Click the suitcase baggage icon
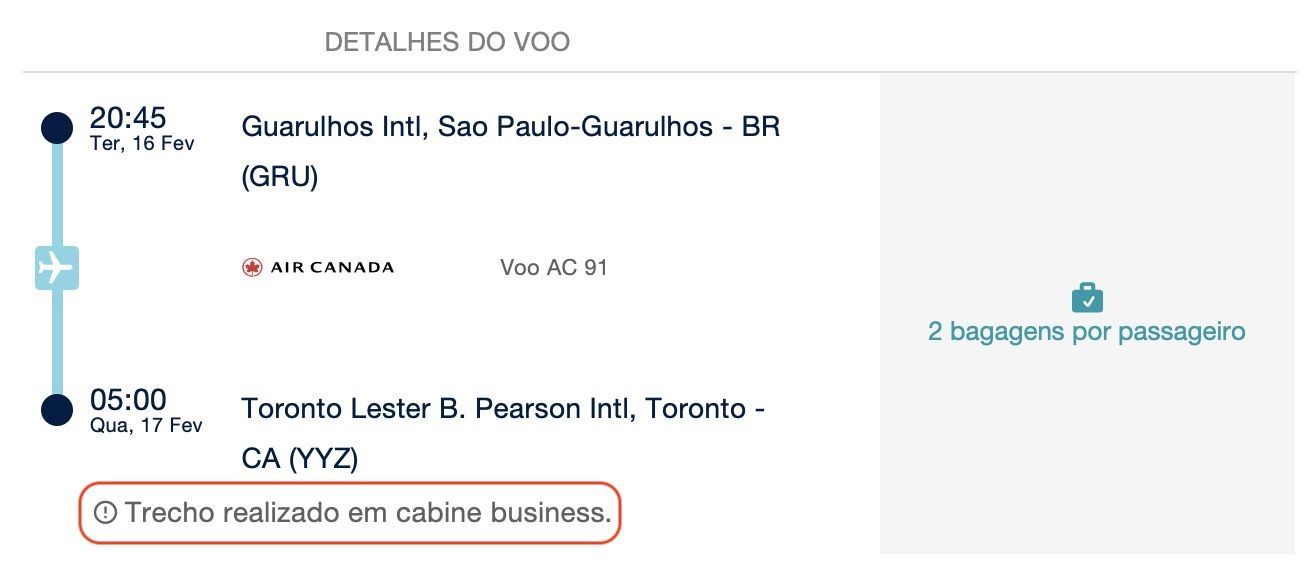This screenshot has width=1316, height=572. coord(1087,298)
